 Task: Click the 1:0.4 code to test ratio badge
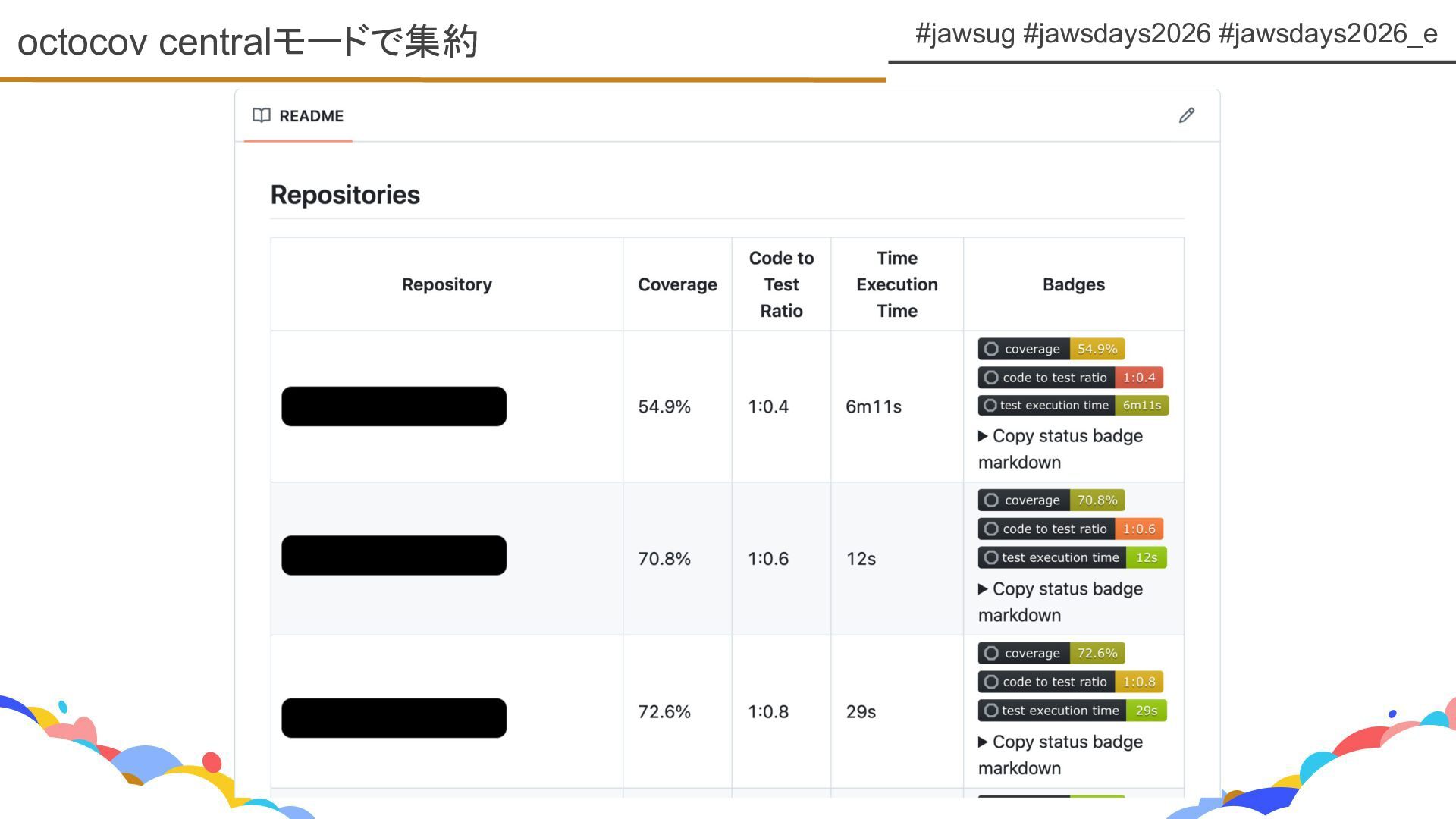(x=1070, y=378)
